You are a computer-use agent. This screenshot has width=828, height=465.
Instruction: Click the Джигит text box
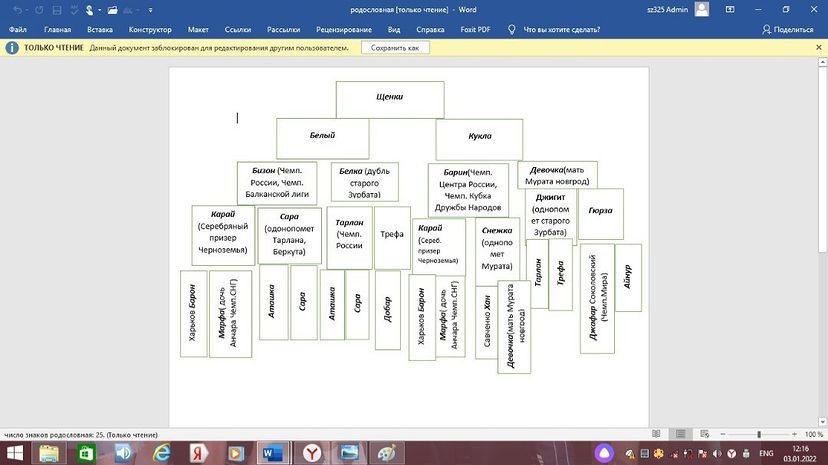tap(550, 215)
